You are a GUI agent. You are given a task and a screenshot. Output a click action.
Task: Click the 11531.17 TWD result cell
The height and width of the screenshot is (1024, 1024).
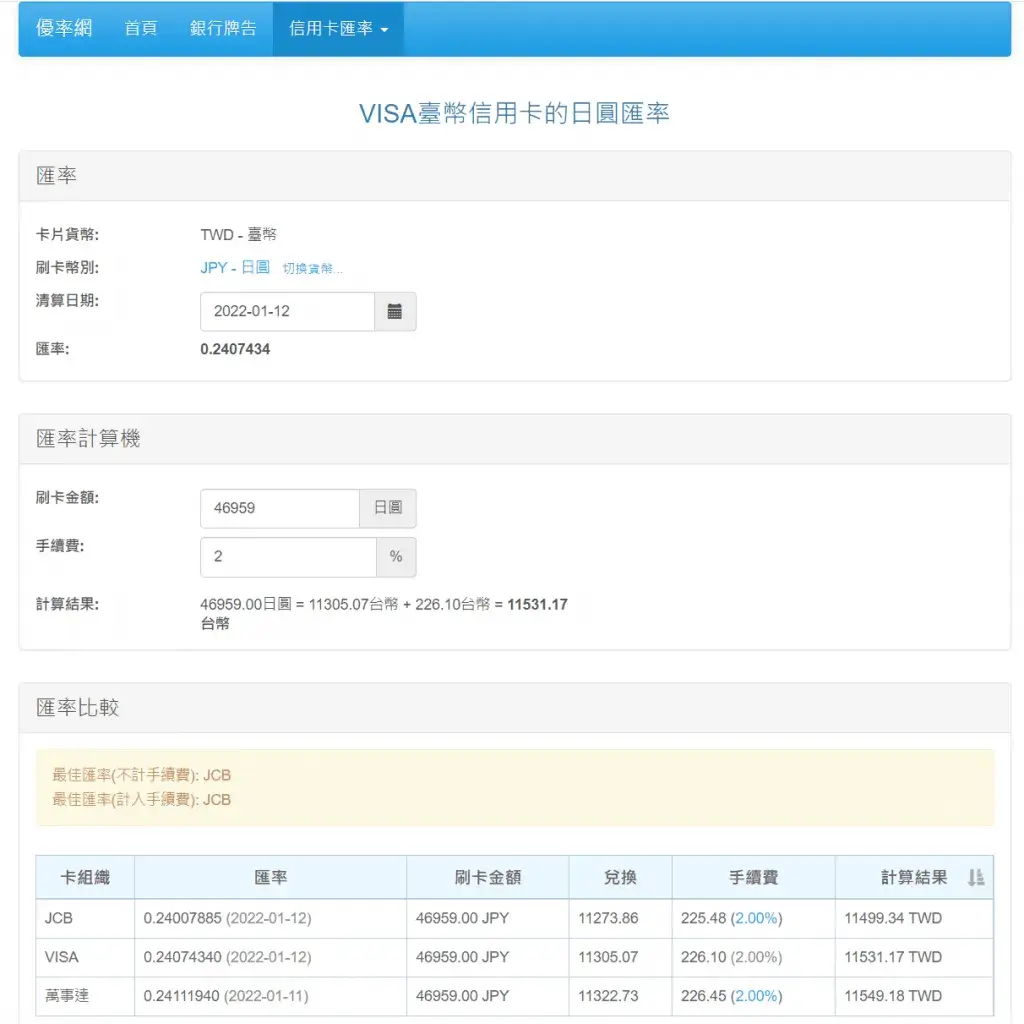[x=914, y=957]
